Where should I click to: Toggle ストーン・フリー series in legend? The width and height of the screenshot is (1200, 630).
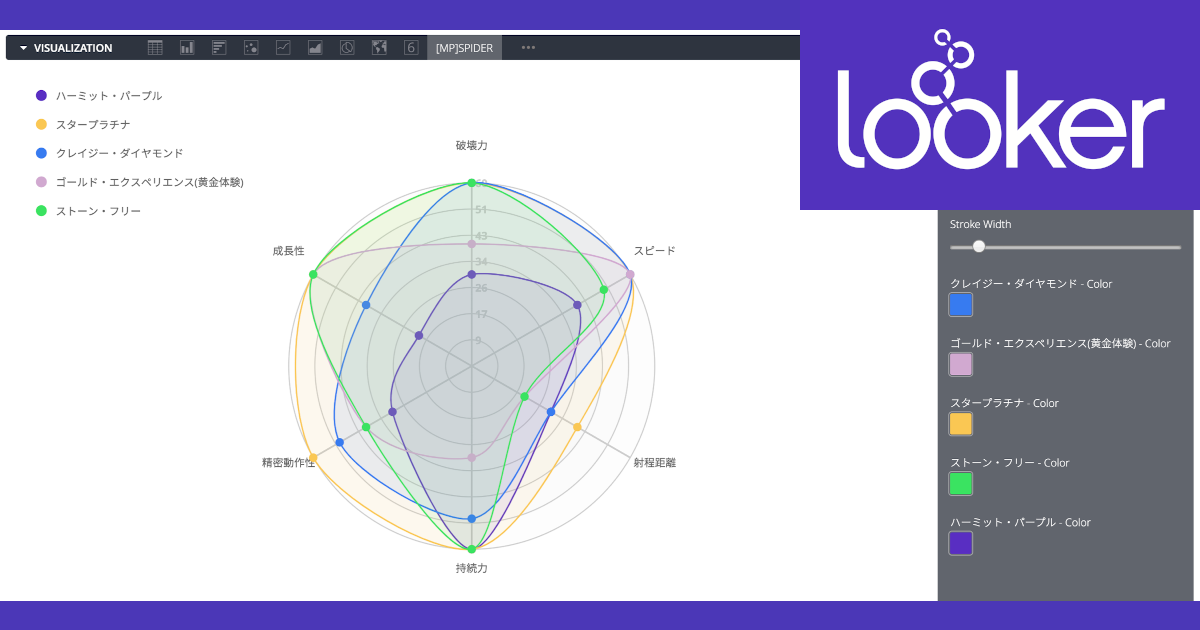click(x=88, y=211)
